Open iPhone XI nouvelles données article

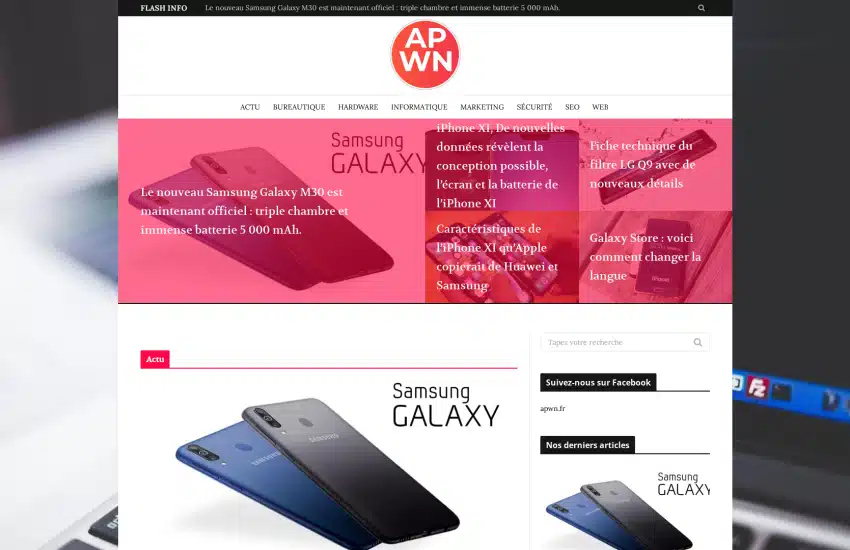[500, 166]
